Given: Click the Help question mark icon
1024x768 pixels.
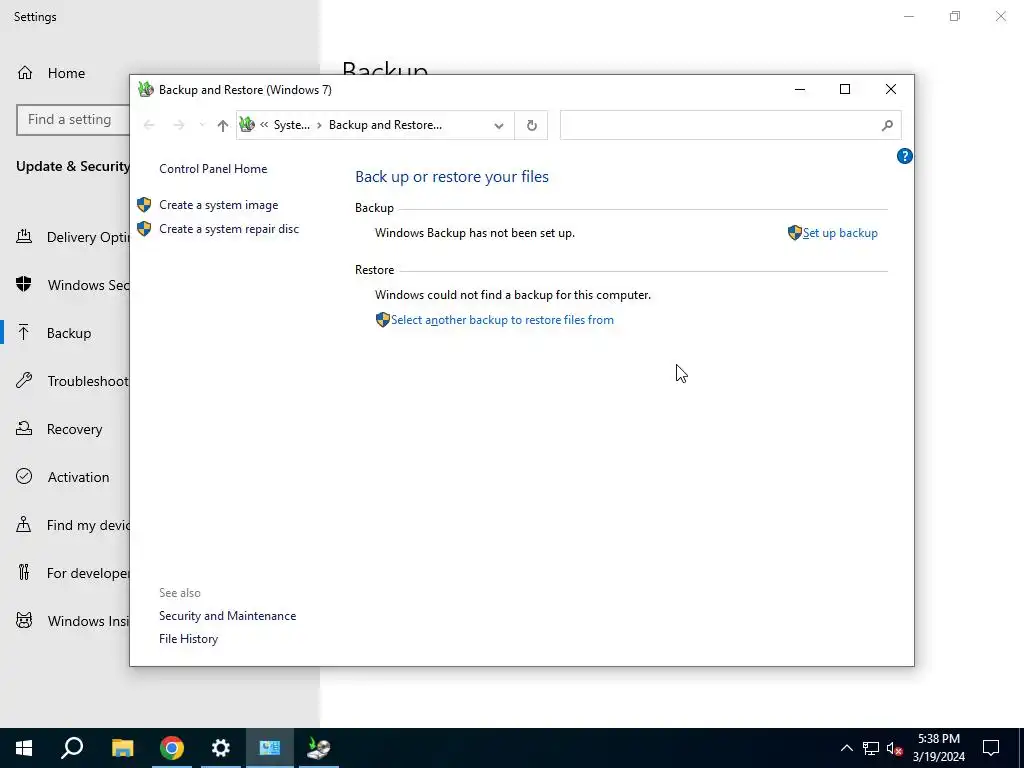Looking at the screenshot, I should coord(904,156).
